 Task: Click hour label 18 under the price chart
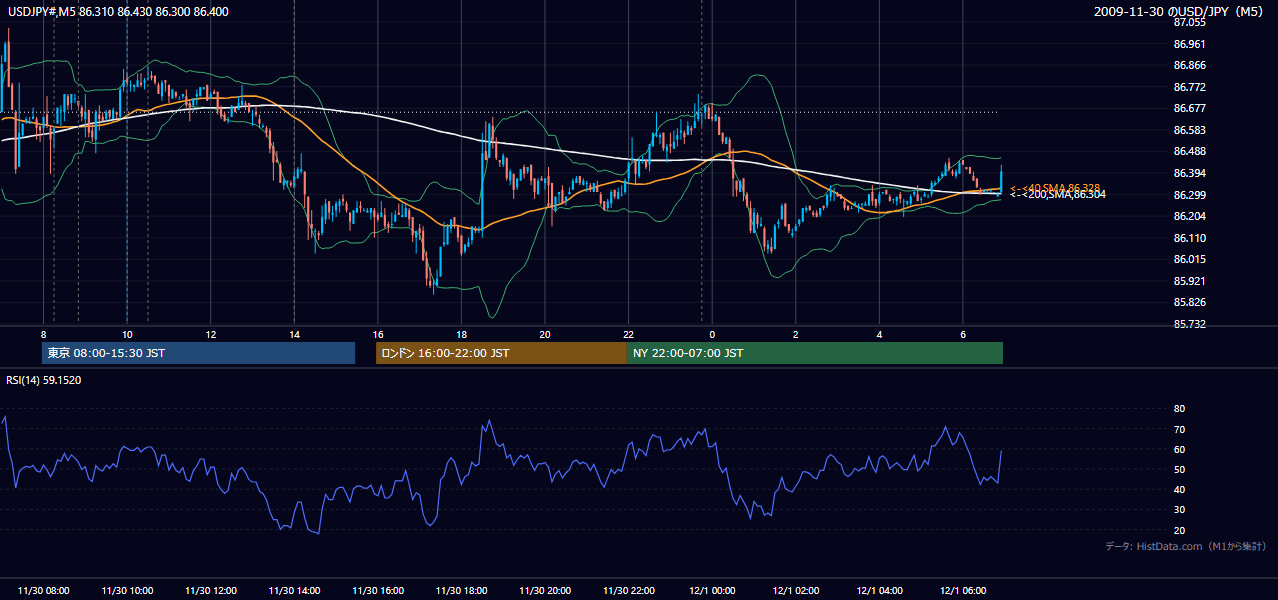click(x=461, y=334)
